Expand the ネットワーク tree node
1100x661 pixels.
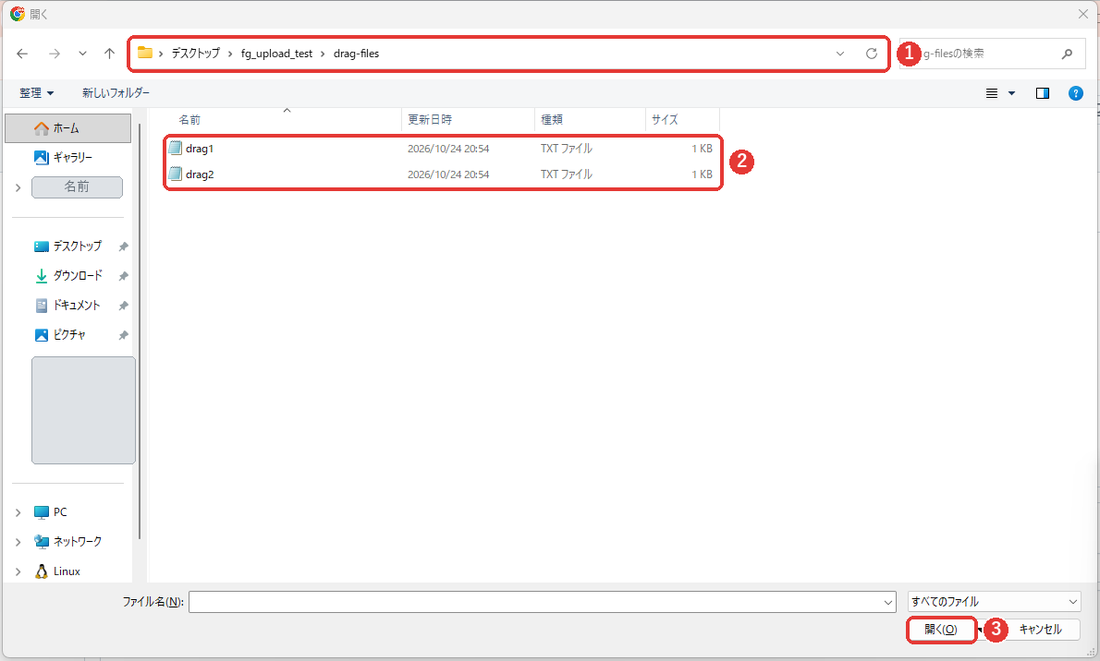pos(18,542)
